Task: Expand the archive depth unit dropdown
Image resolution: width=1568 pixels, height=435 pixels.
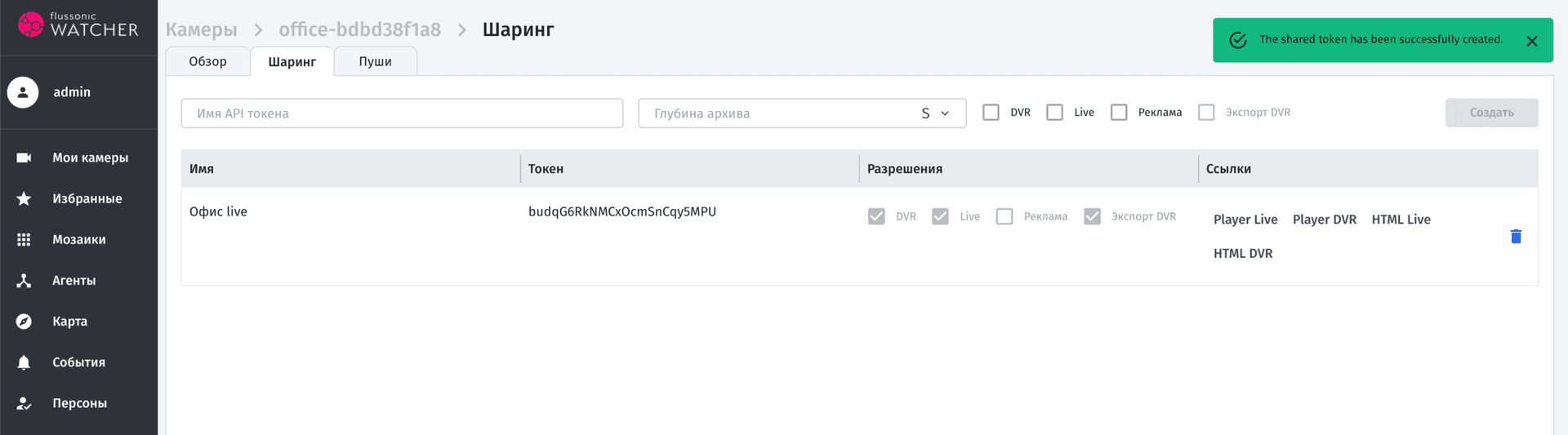Action: click(935, 113)
